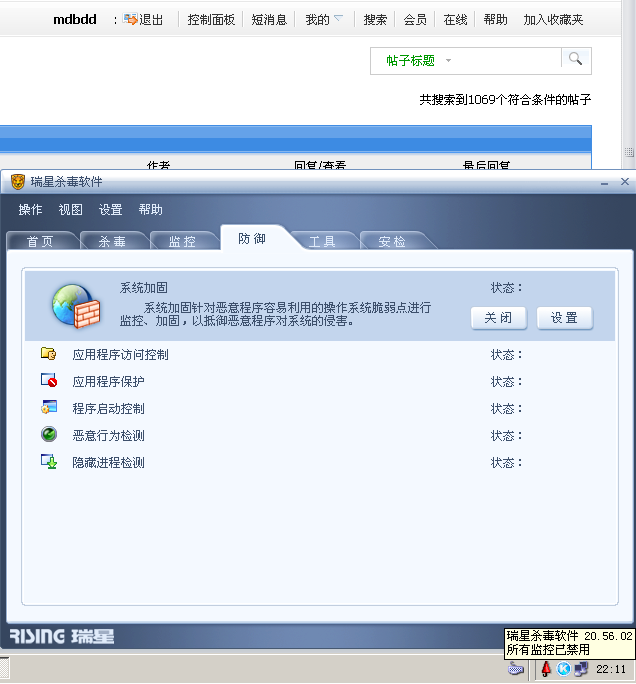Click the forum search text input field

coord(507,61)
